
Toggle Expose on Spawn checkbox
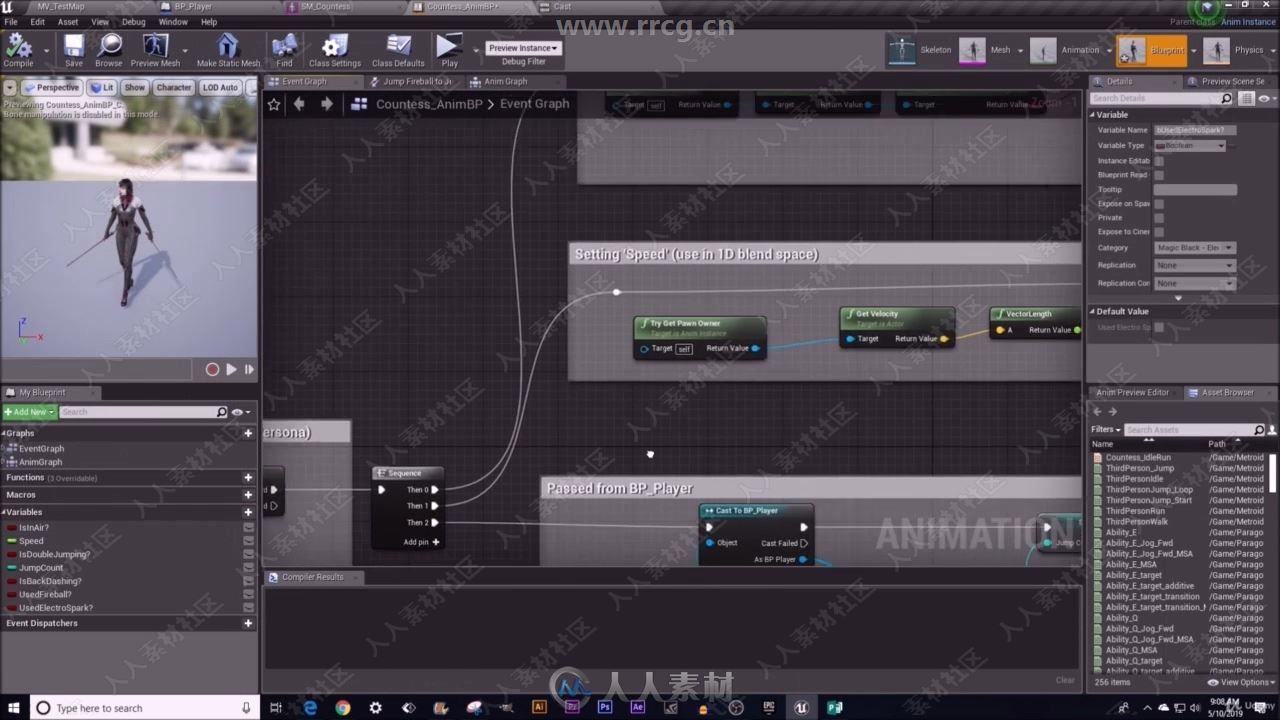pos(1159,204)
